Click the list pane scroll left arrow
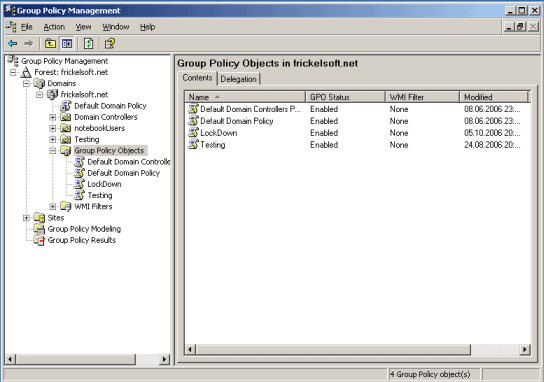 click(x=190, y=349)
